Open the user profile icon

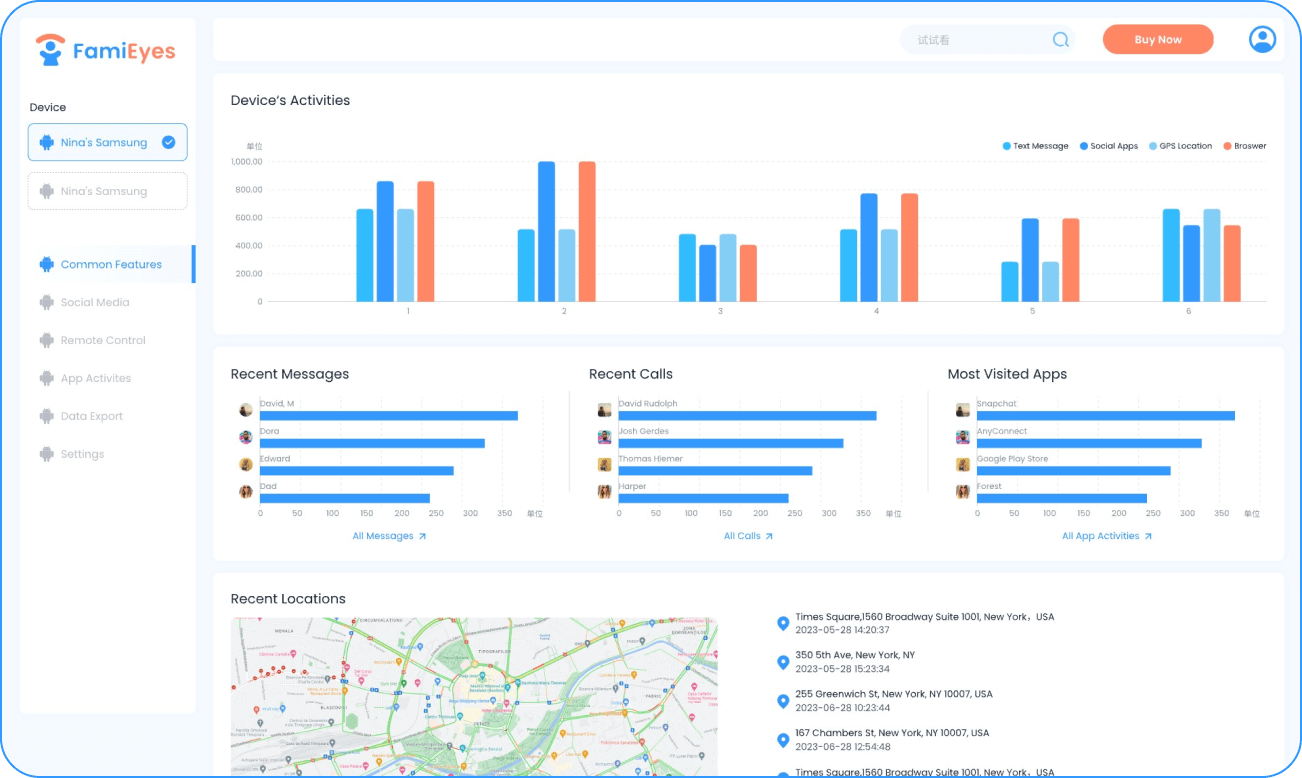click(x=1262, y=39)
